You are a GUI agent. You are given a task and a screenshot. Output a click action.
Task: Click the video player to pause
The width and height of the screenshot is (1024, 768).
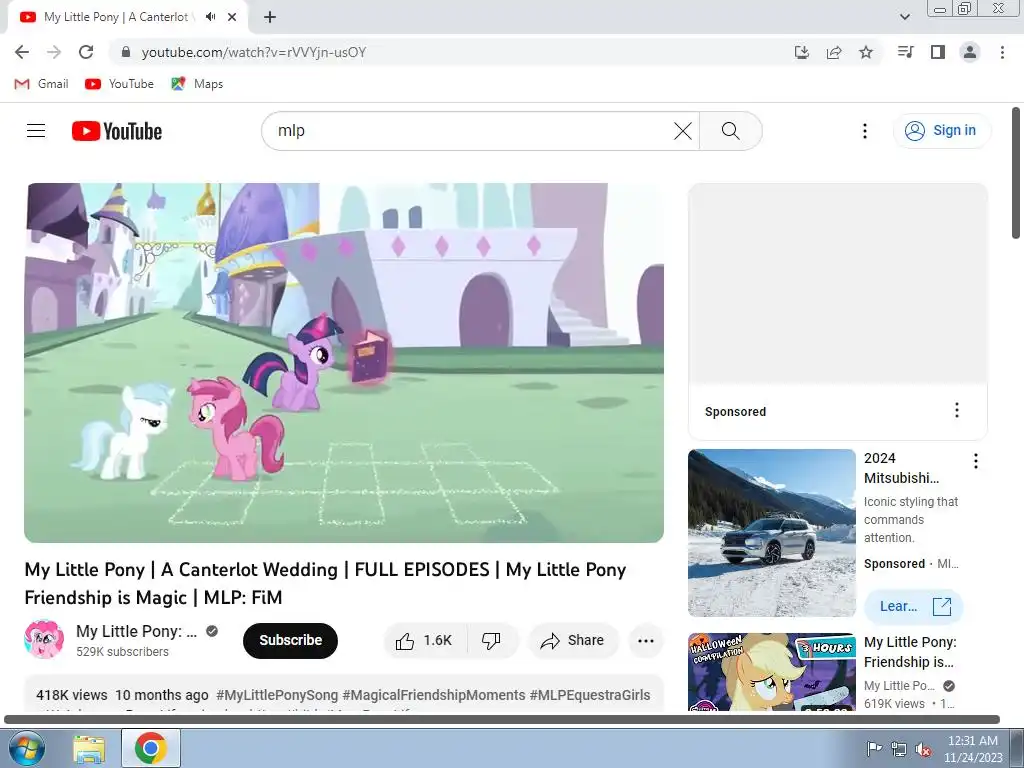pyautogui.click(x=344, y=362)
